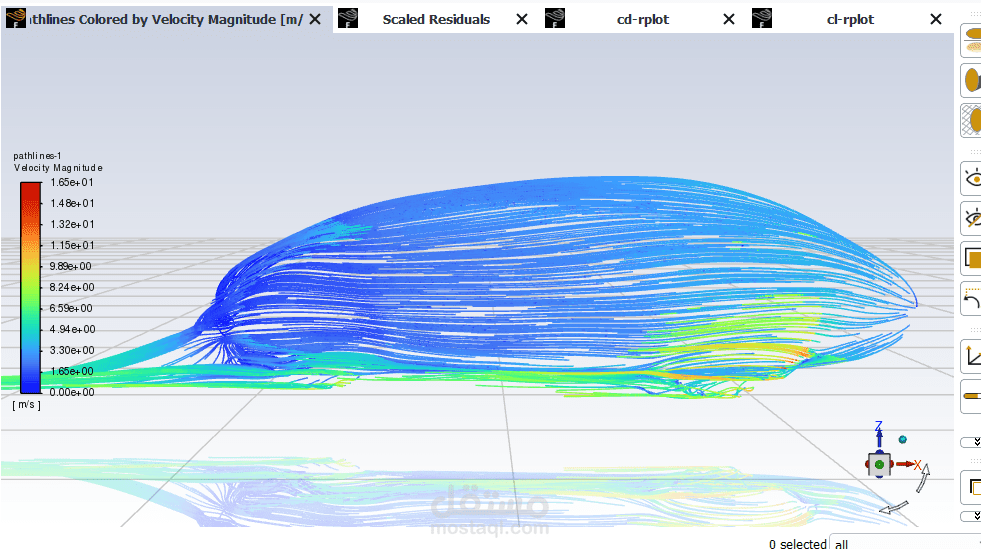Click the orange ruler bar icon
The image size is (981, 549).
tap(972, 396)
